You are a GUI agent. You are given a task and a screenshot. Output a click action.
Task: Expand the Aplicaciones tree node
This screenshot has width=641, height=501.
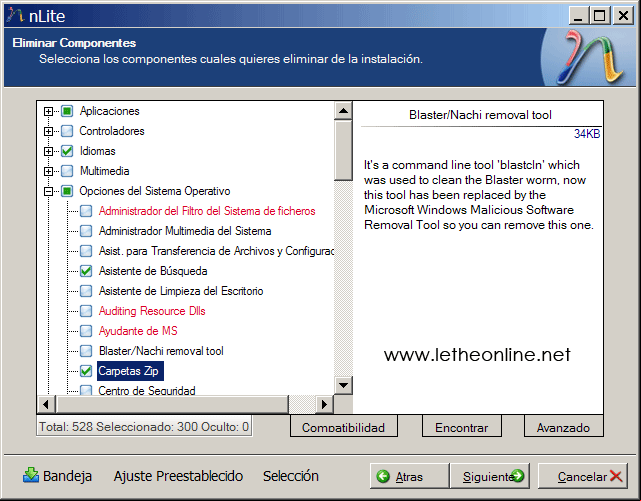click(x=48, y=111)
